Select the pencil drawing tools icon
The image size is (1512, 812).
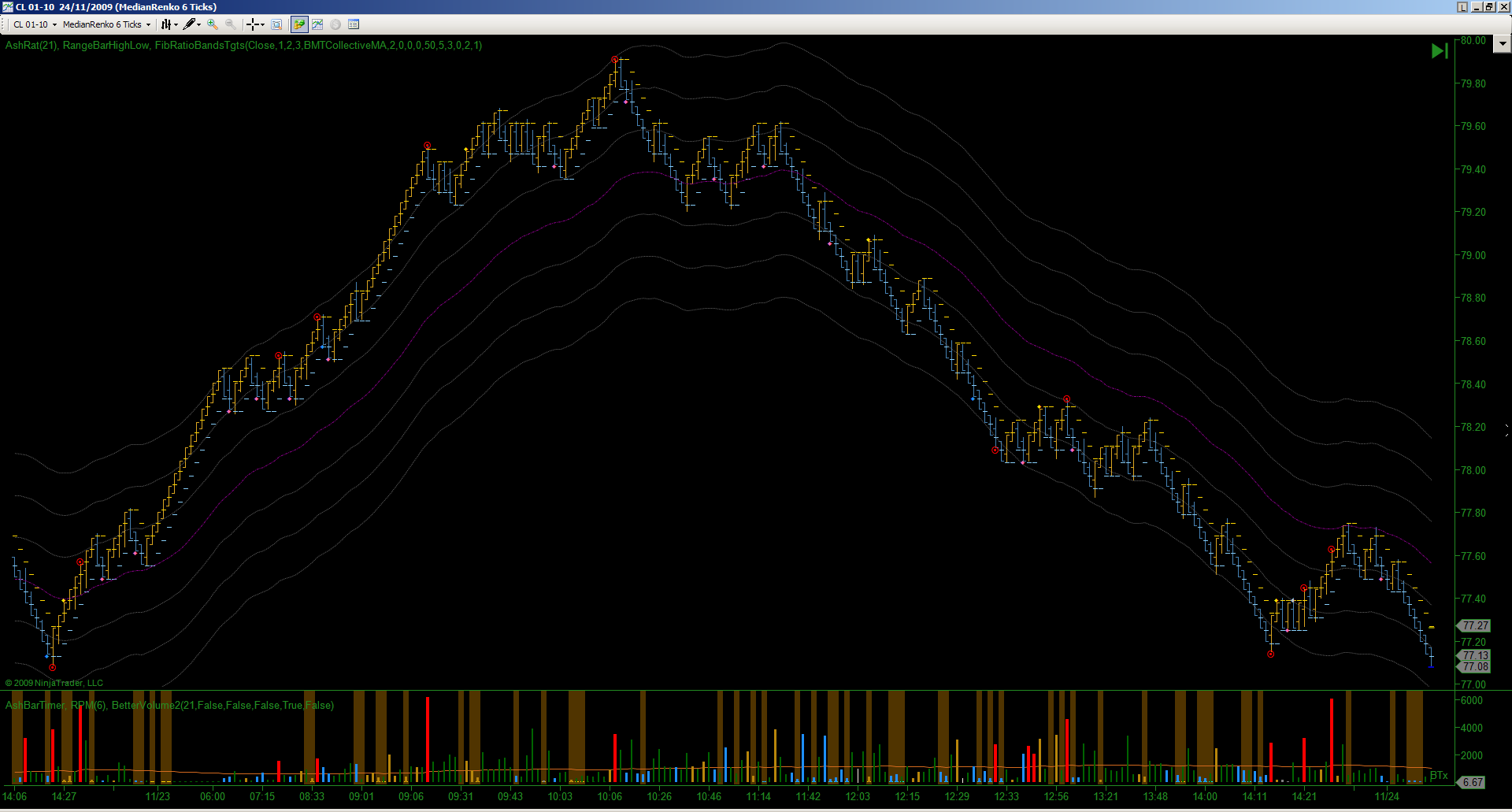[190, 24]
